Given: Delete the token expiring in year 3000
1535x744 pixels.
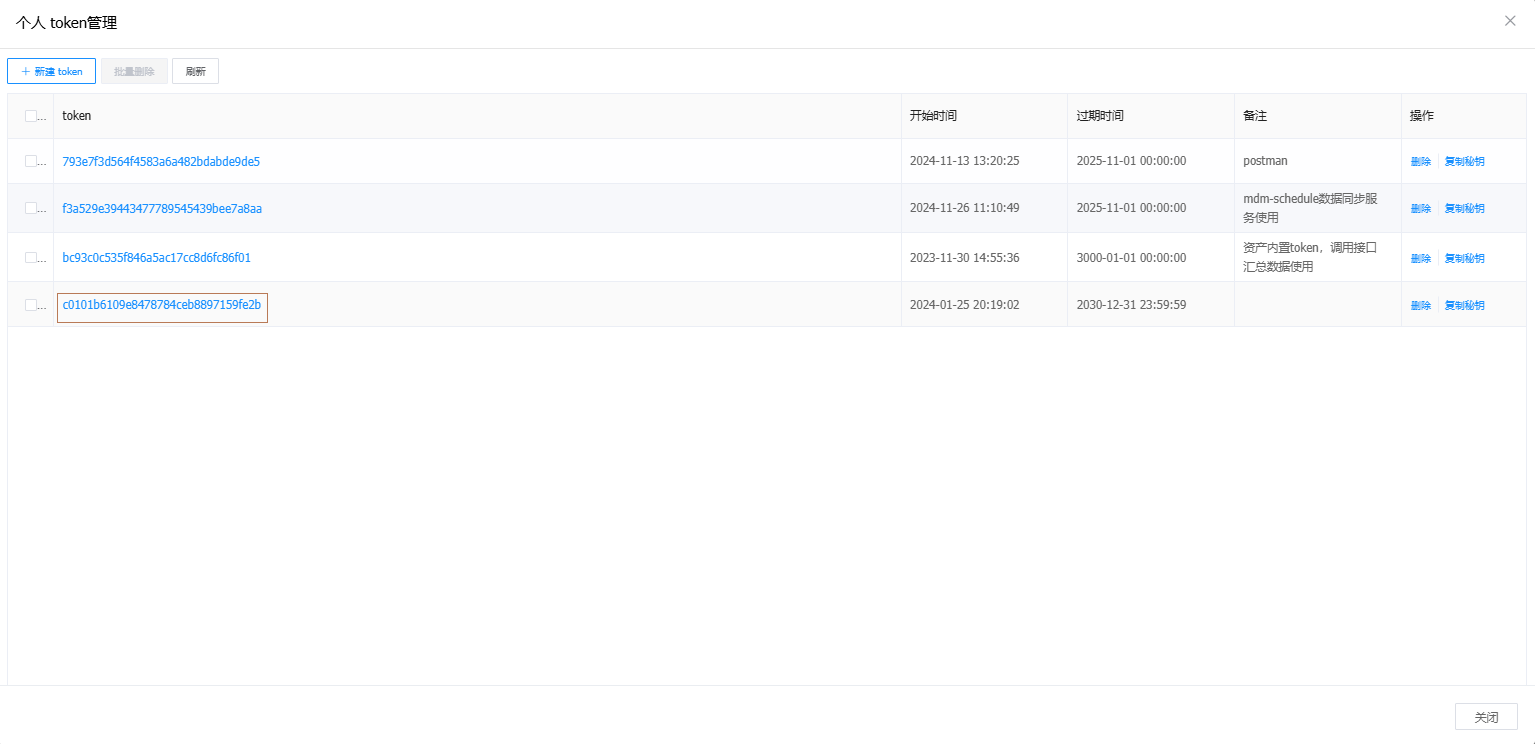Looking at the screenshot, I should 1420,258.
